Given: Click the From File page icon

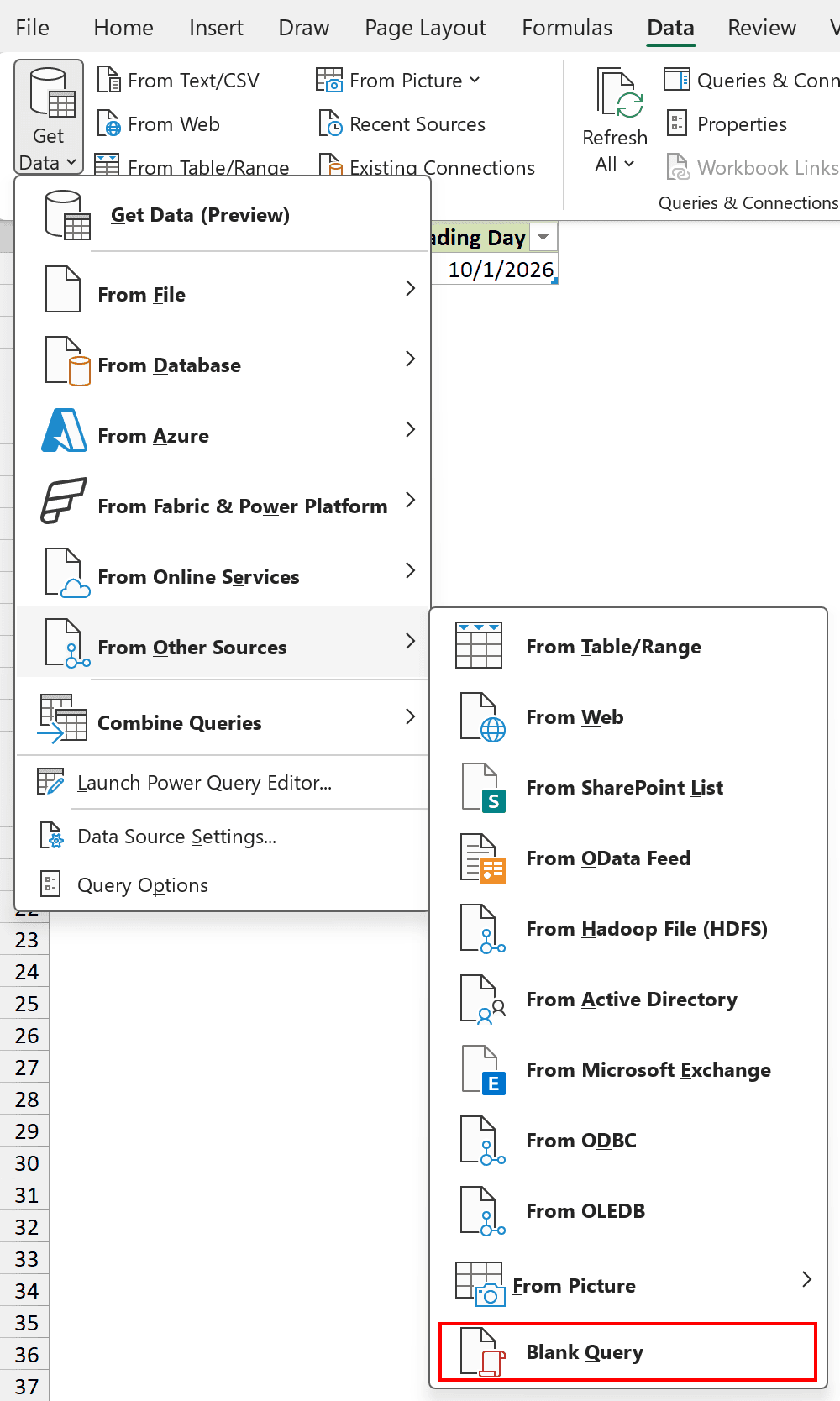Looking at the screenshot, I should click(x=63, y=289).
